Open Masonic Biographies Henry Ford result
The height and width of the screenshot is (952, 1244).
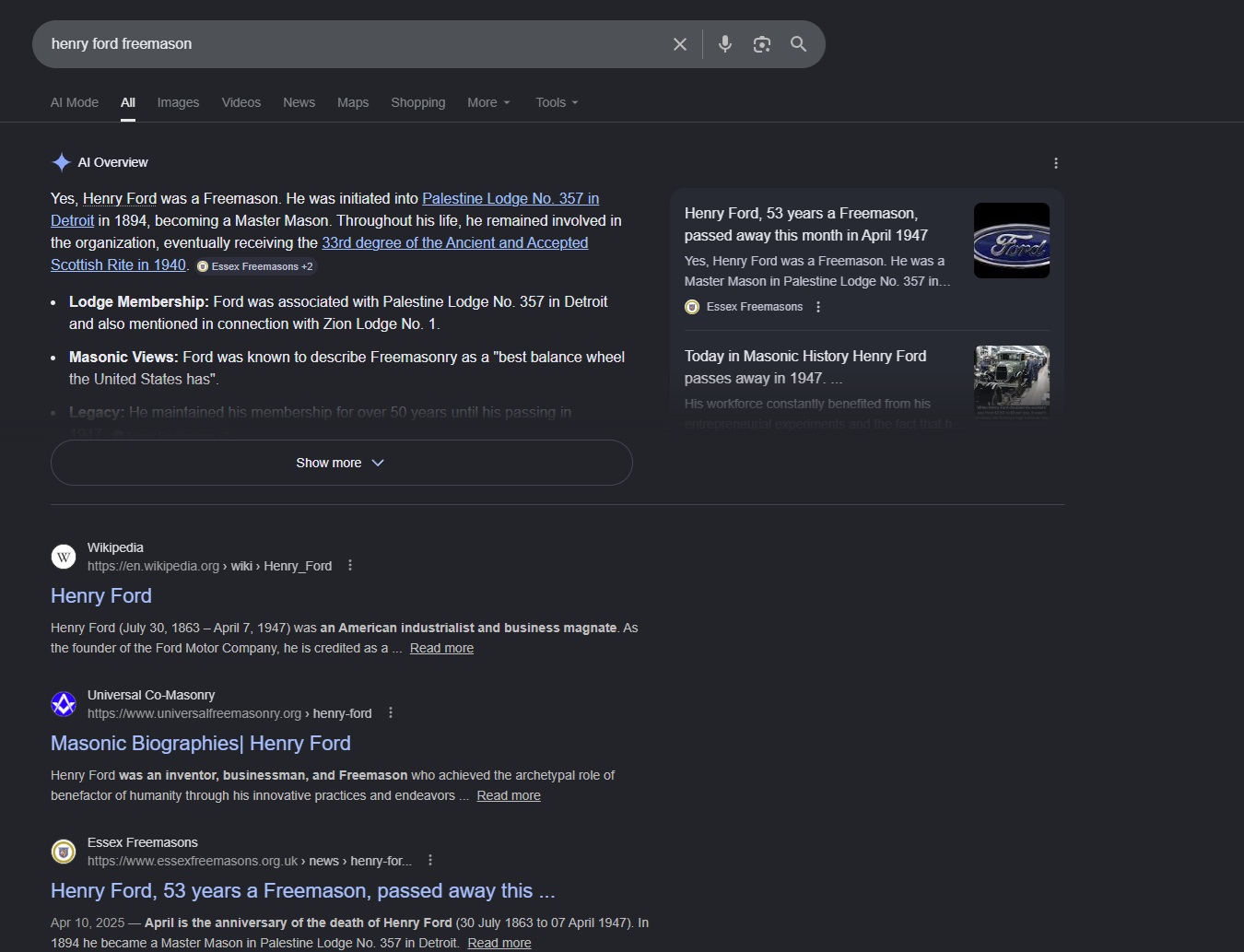tap(201, 744)
